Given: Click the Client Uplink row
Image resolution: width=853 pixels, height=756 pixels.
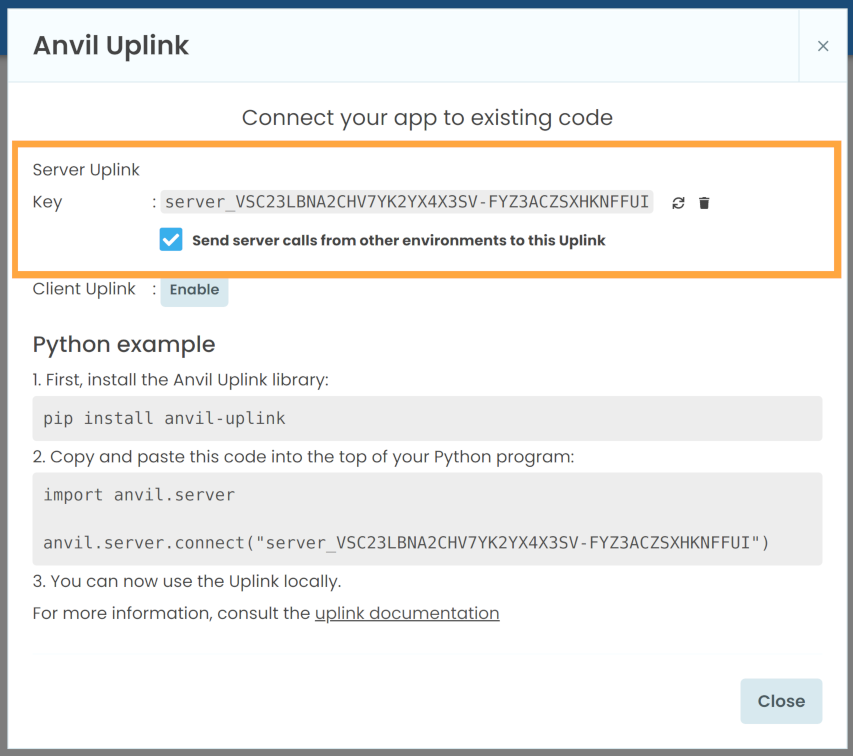Looking at the screenshot, I should 84,289.
